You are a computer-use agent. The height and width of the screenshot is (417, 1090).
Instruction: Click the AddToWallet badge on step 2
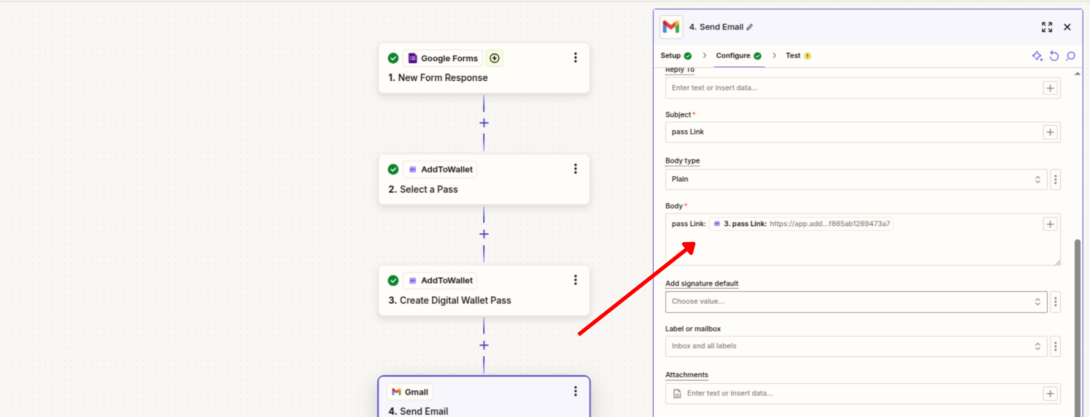440,170
